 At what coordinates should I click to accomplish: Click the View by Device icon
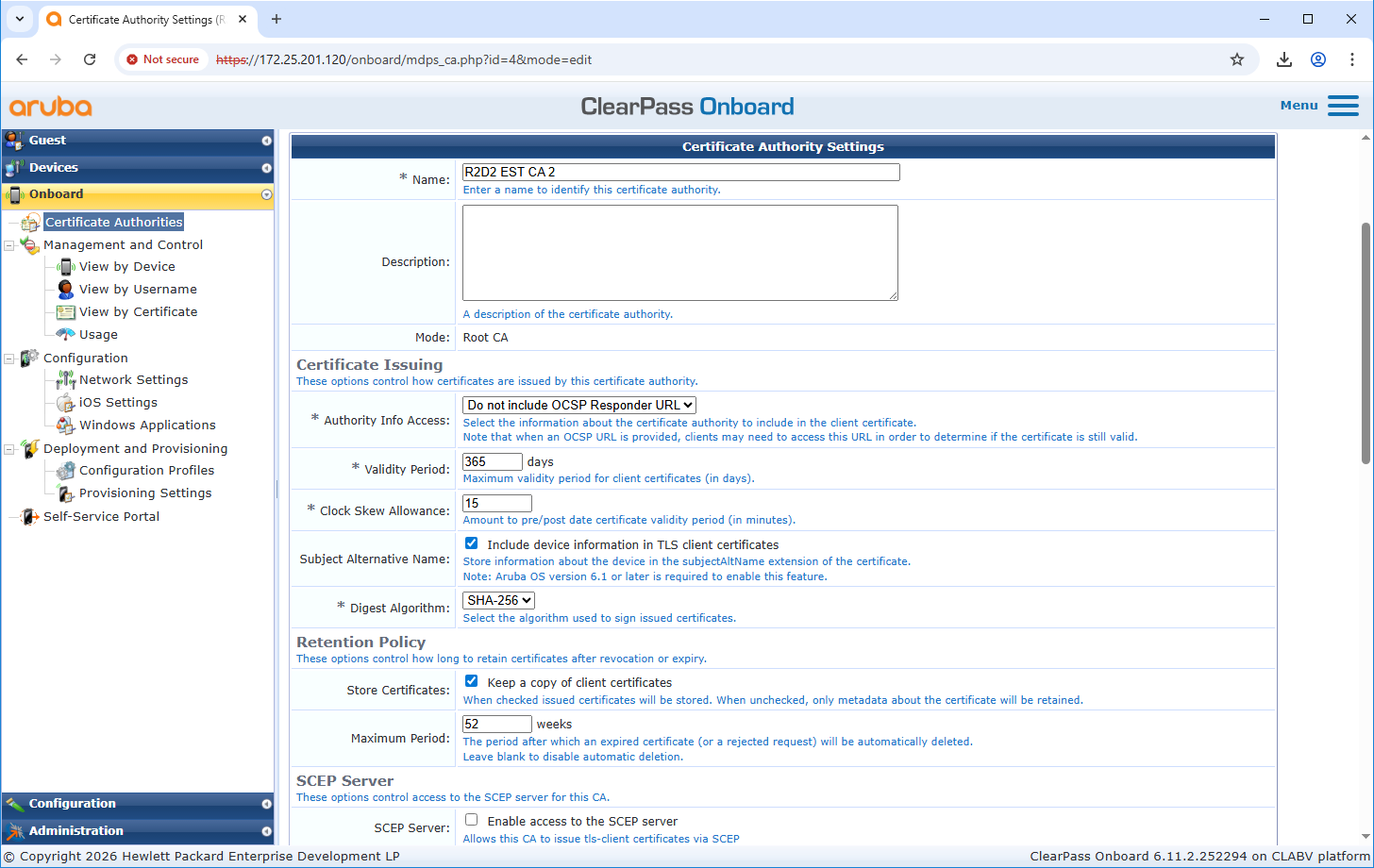(x=65, y=267)
